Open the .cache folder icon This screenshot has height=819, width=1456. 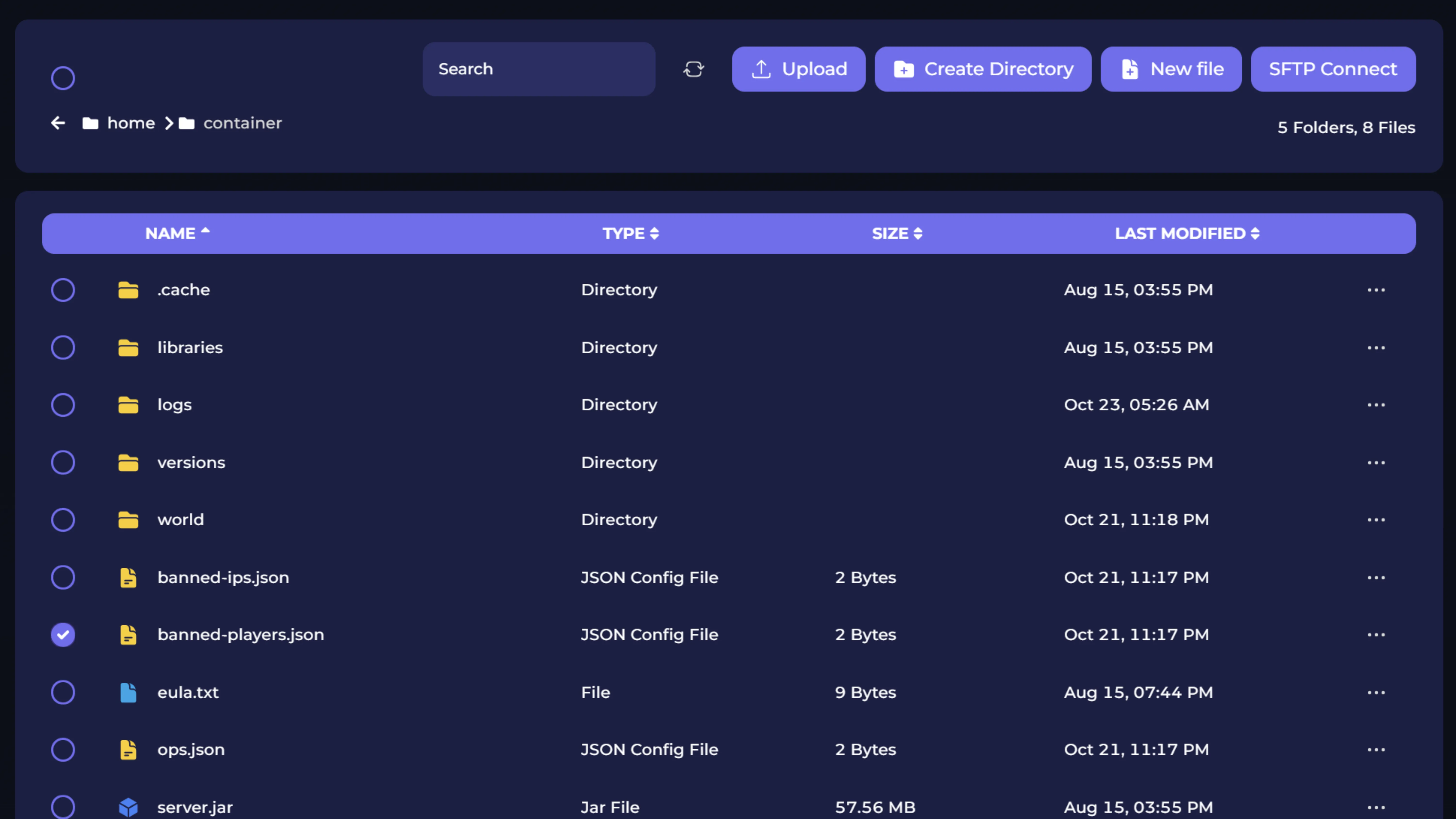pyautogui.click(x=128, y=290)
